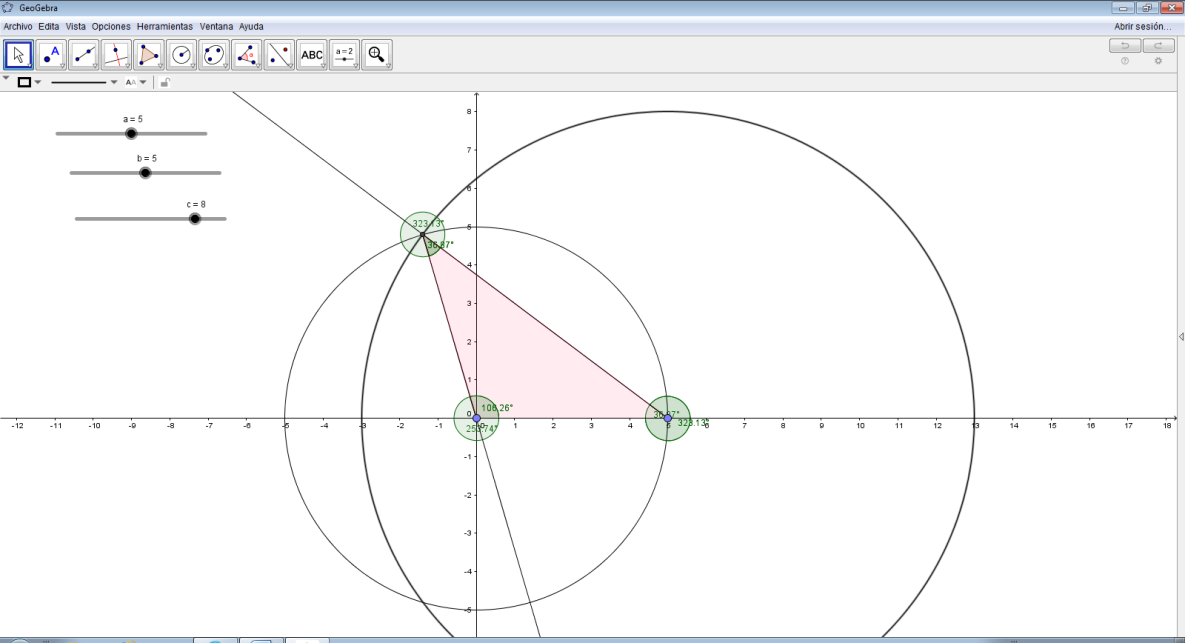The image size is (1185, 643).
Task: Open the AA text size dropdown arrow
Action: pyautogui.click(x=143, y=82)
